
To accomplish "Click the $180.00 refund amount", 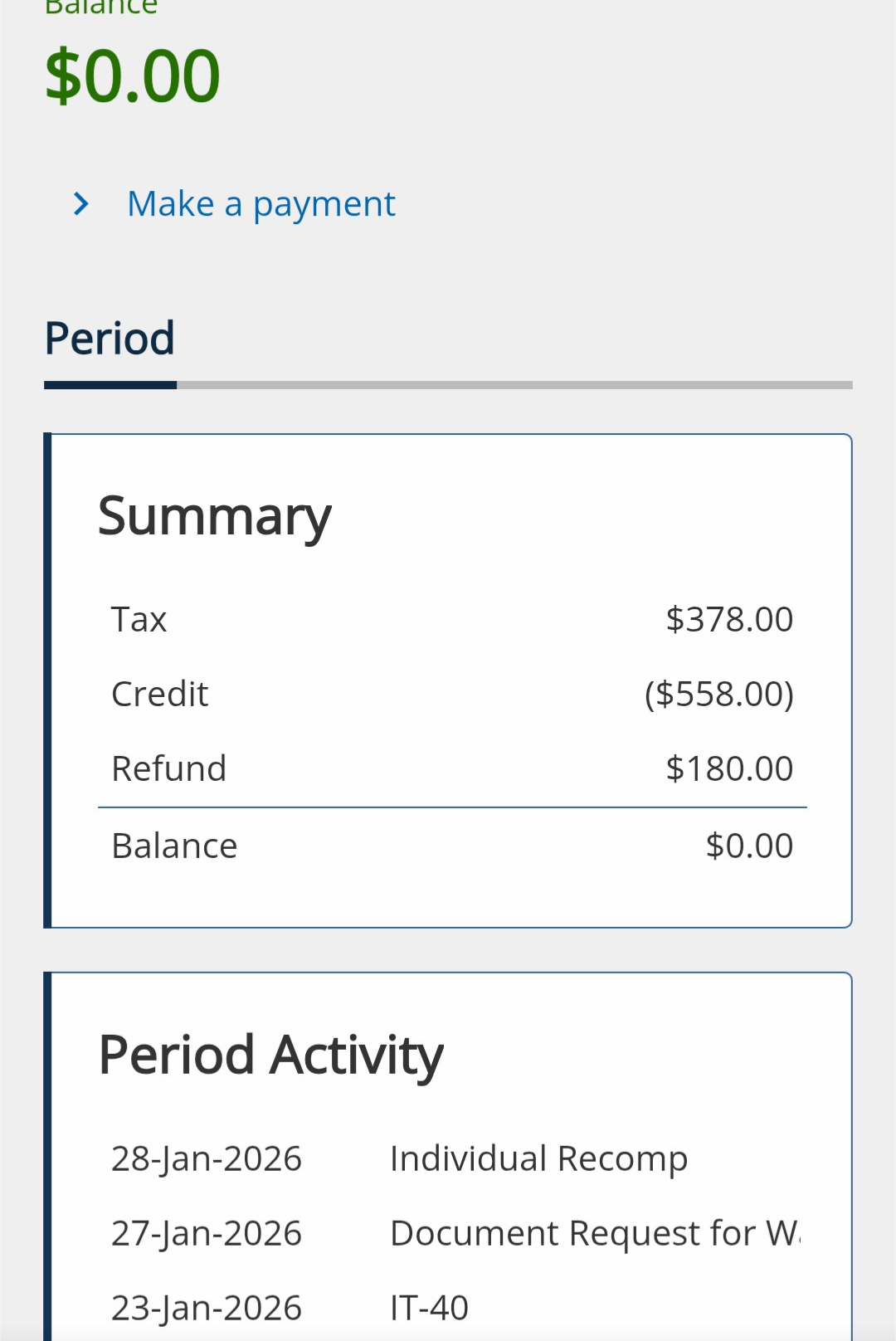I will point(729,769).
